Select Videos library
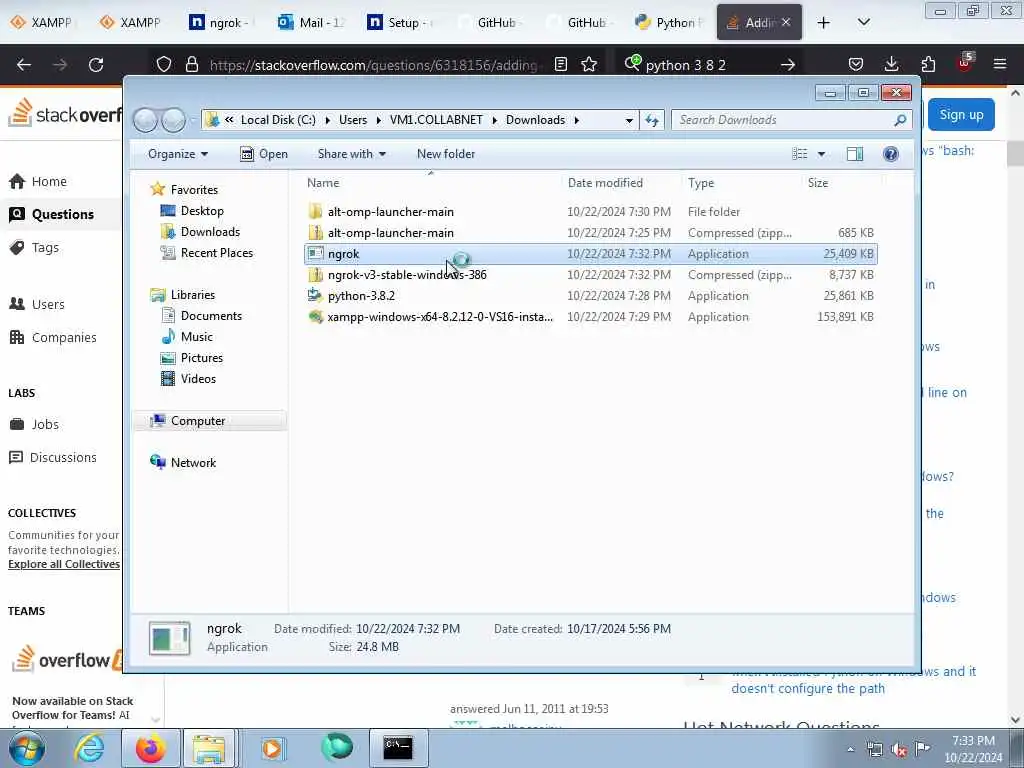This screenshot has width=1024, height=768. [198, 378]
